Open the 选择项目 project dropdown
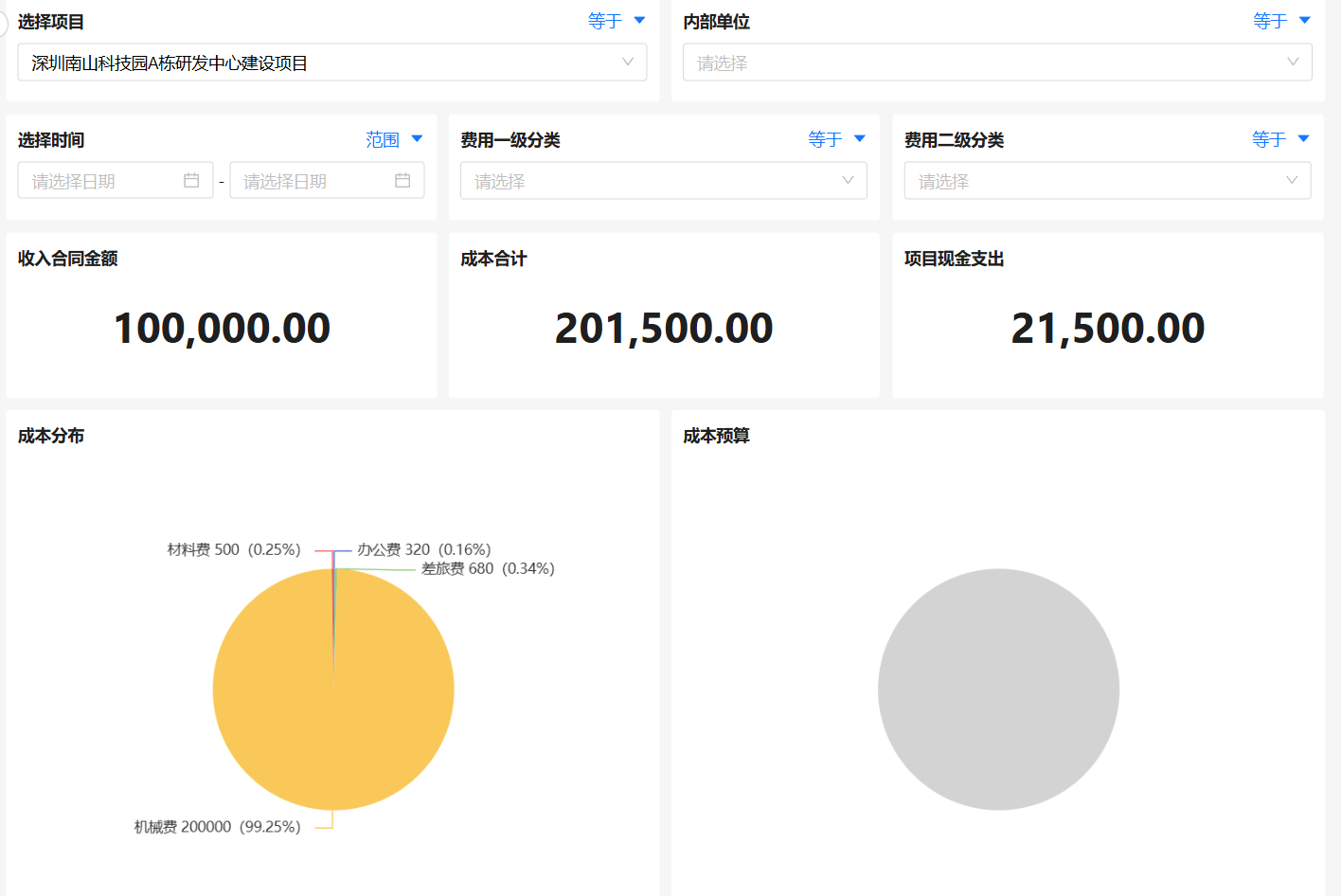Viewport: 1341px width, 896px height. click(331, 63)
